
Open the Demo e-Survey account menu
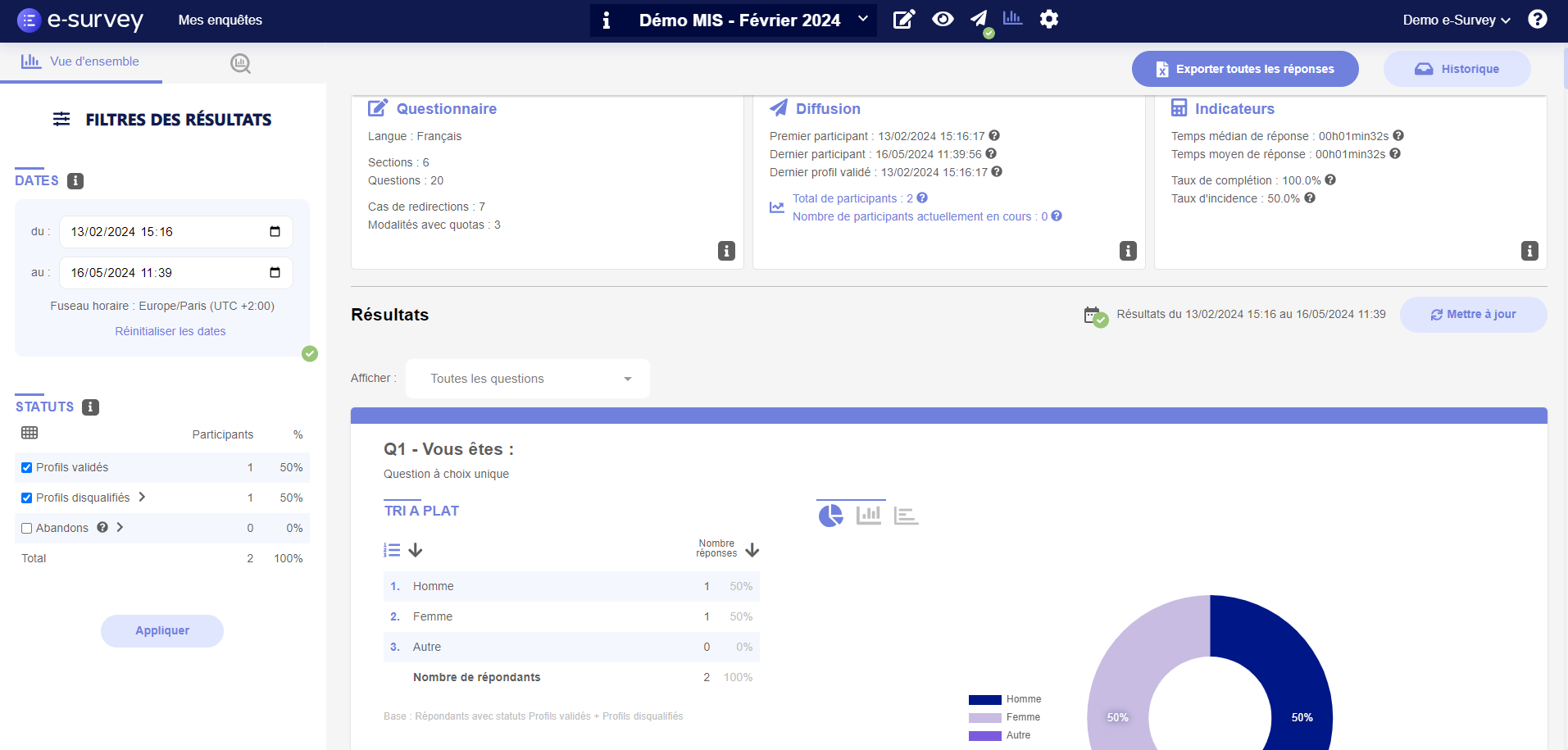(x=1456, y=20)
